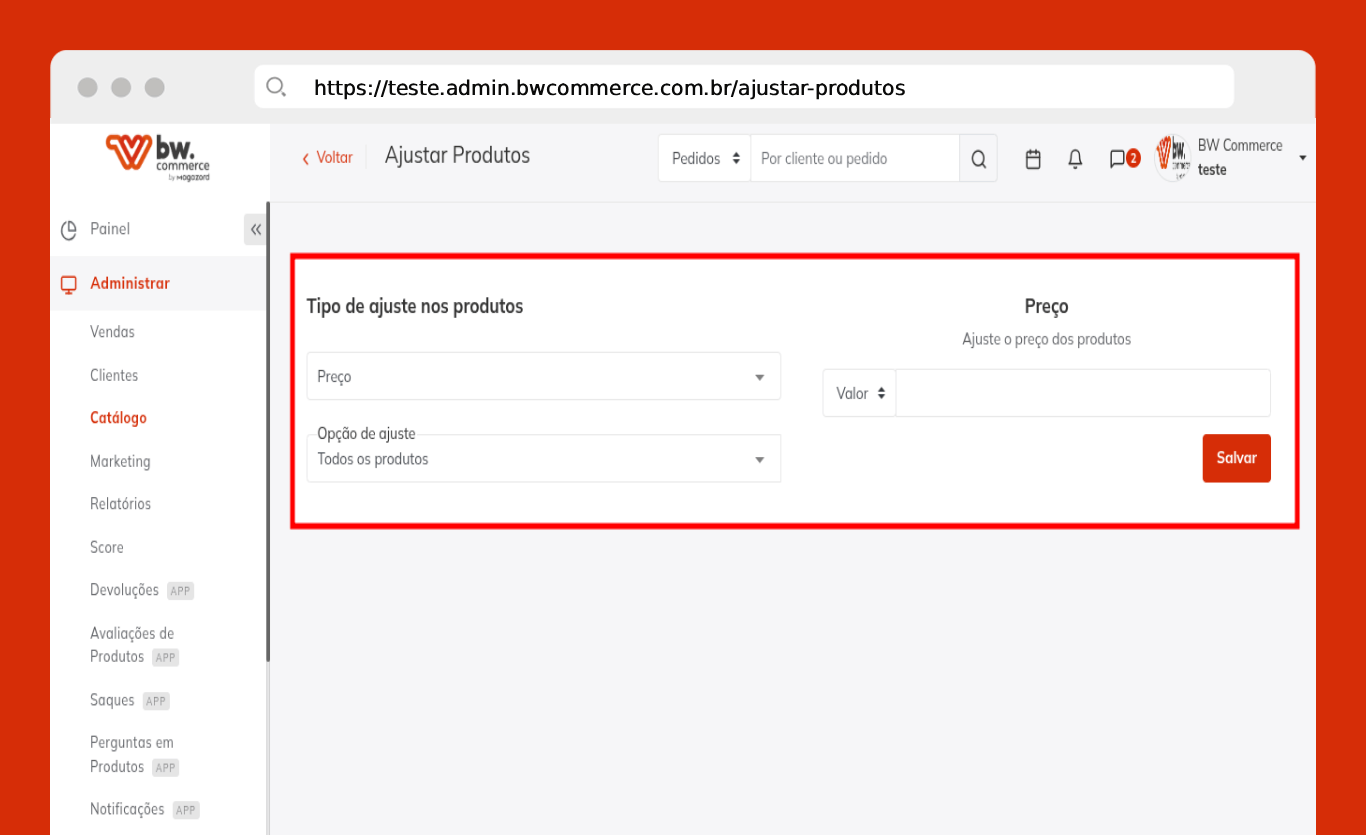This screenshot has width=1366, height=835.
Task: Open the Valor selector dropdown
Action: tap(859, 394)
